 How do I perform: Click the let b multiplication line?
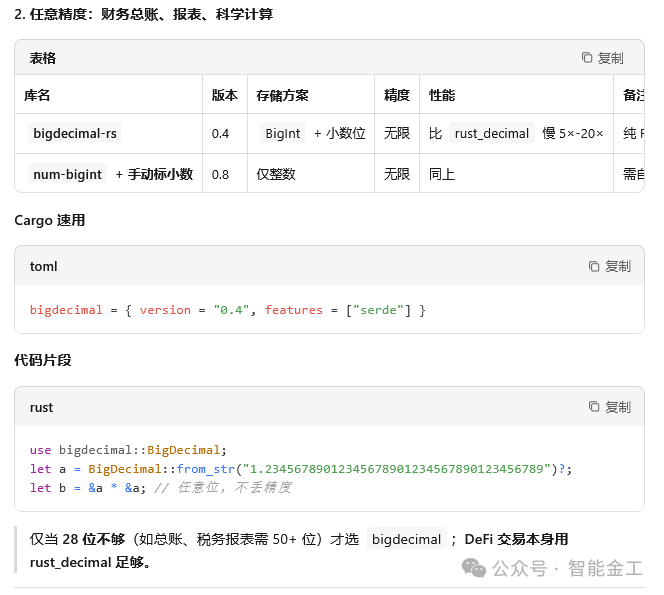161,488
